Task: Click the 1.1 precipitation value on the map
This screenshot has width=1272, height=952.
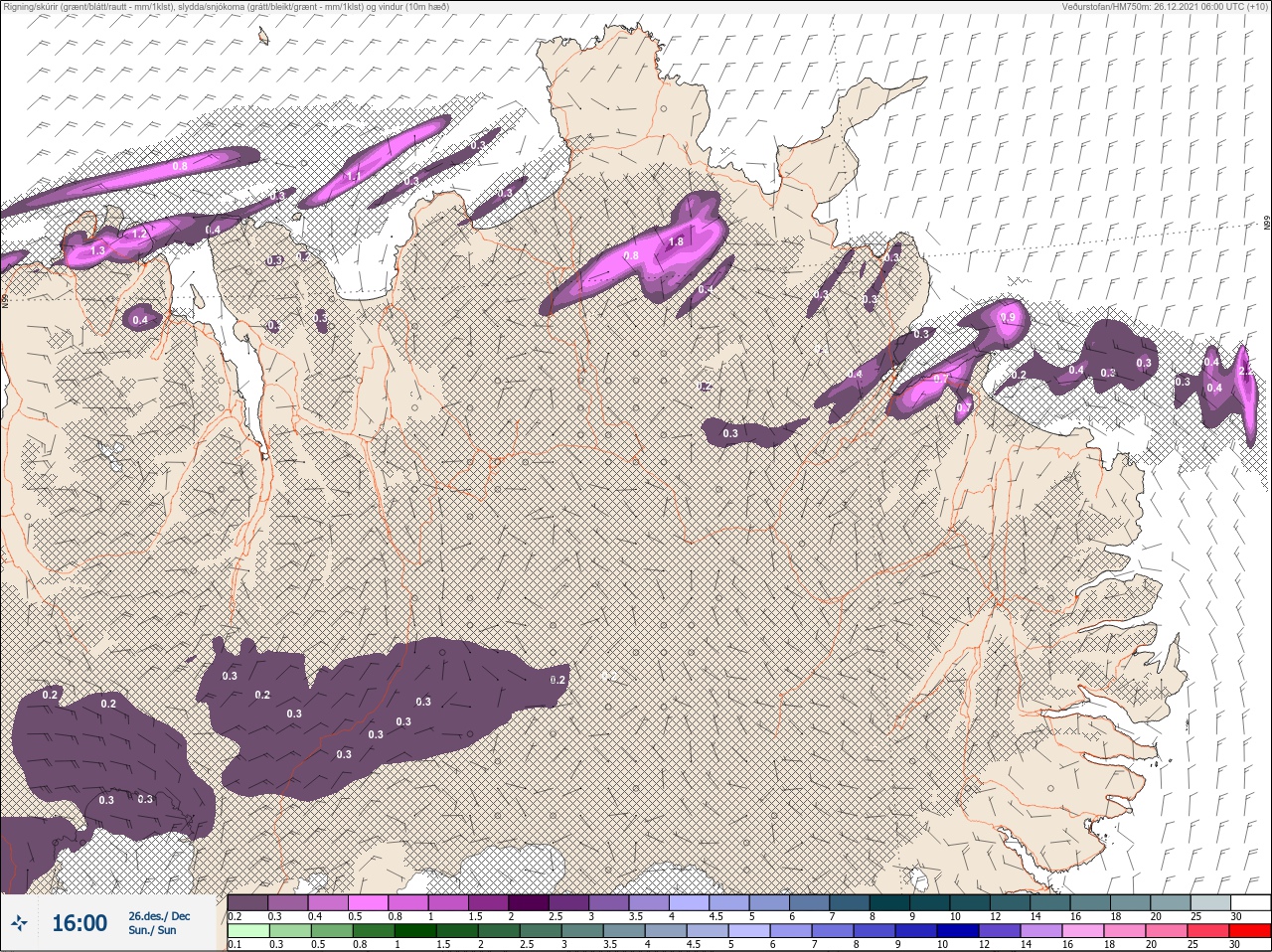Action: click(x=354, y=176)
